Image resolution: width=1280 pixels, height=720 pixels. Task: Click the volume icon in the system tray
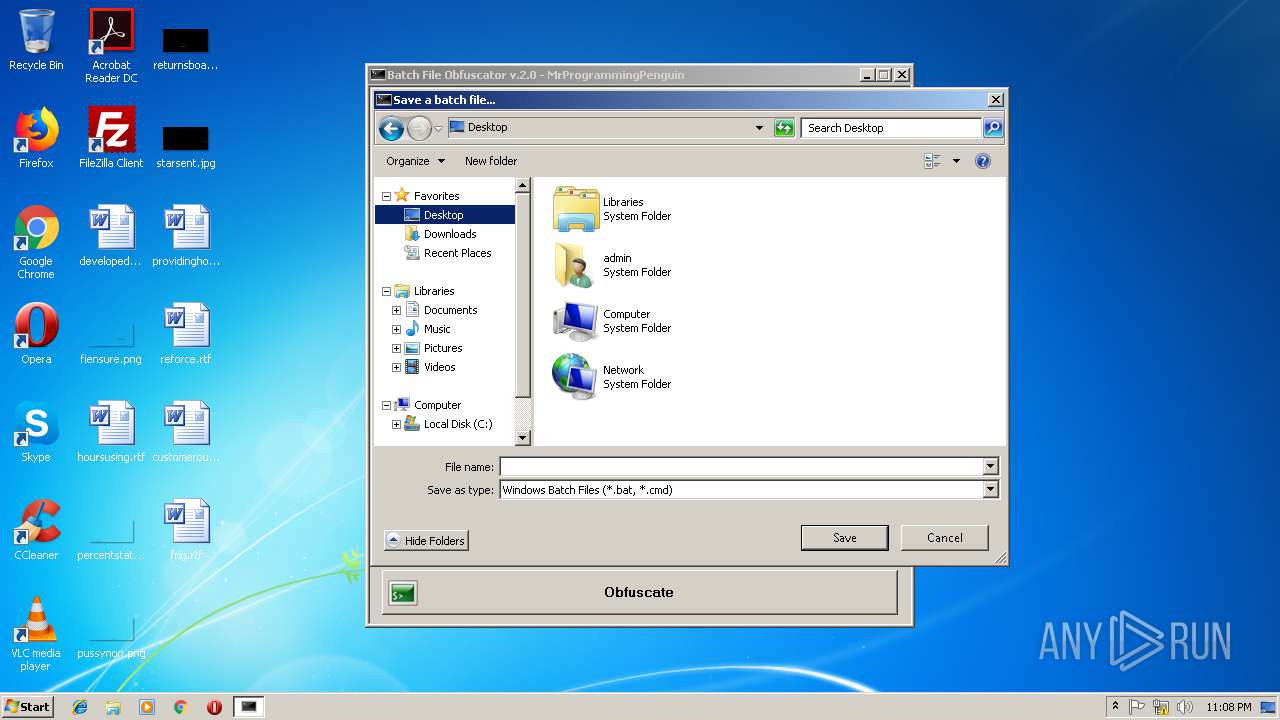[x=1185, y=707]
